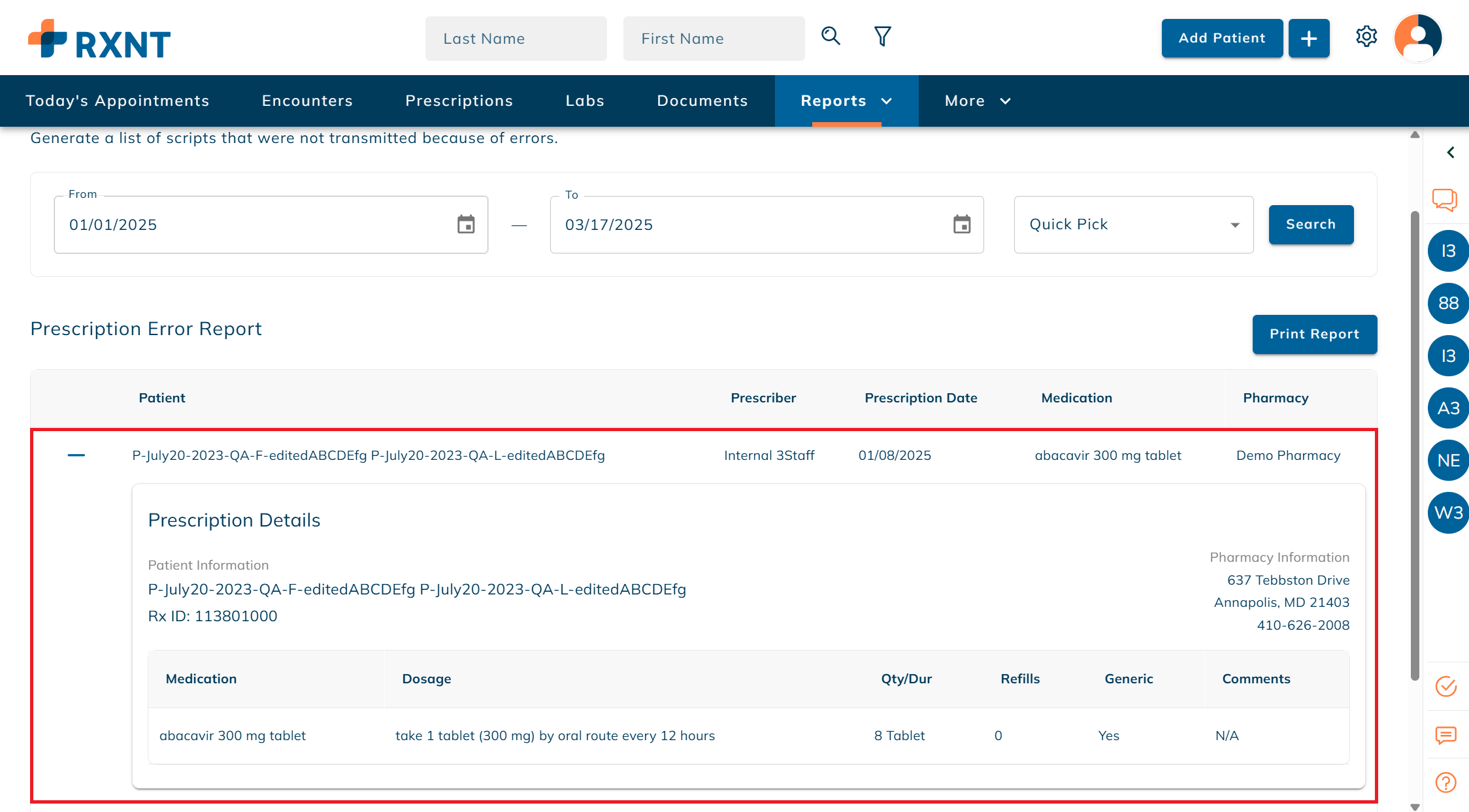Click the orange checkmark tasks icon

1445,686
